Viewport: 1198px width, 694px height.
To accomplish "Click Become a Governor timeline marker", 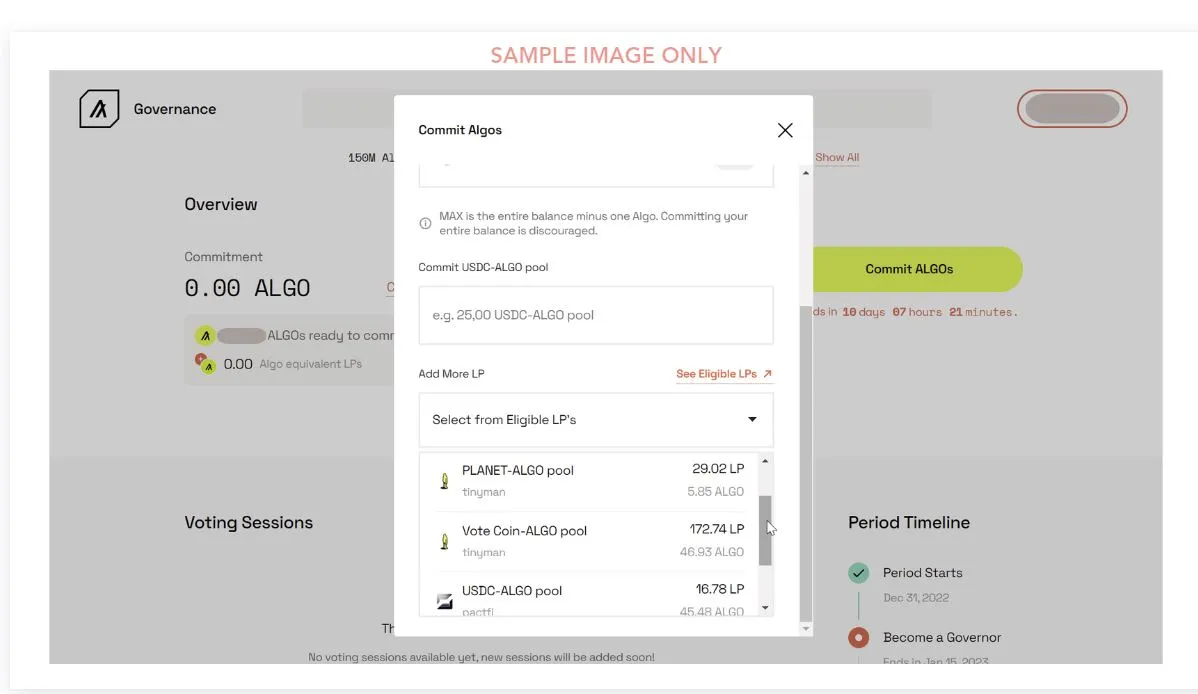I will click(x=859, y=637).
